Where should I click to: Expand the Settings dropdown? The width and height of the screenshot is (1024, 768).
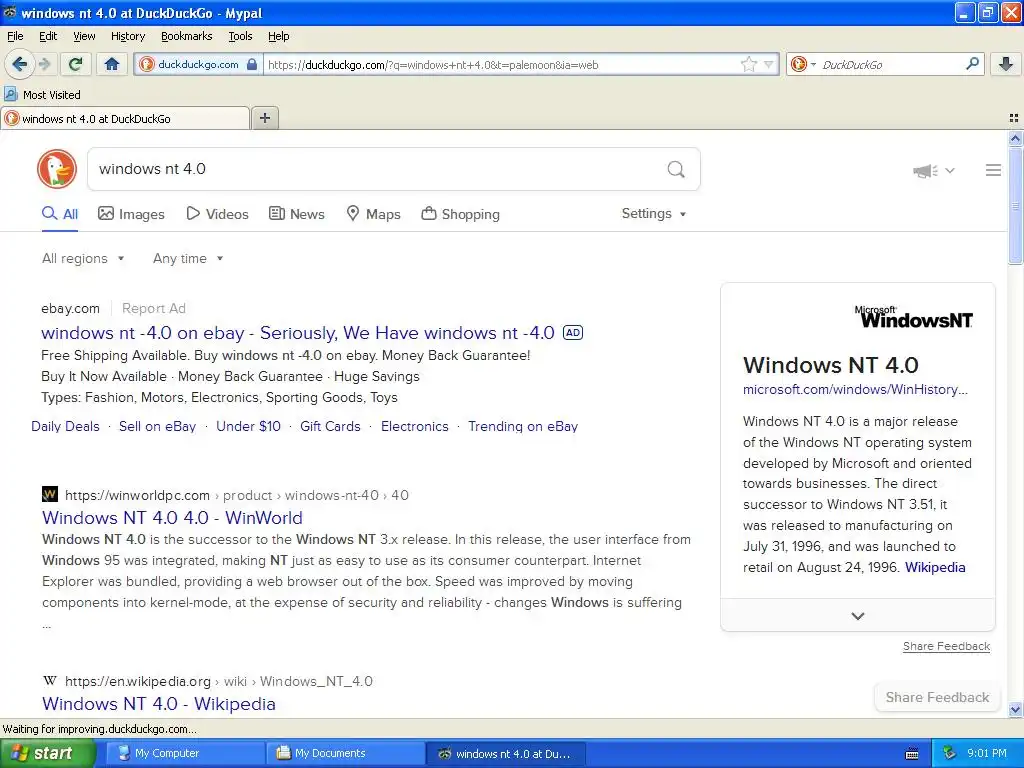tap(654, 214)
